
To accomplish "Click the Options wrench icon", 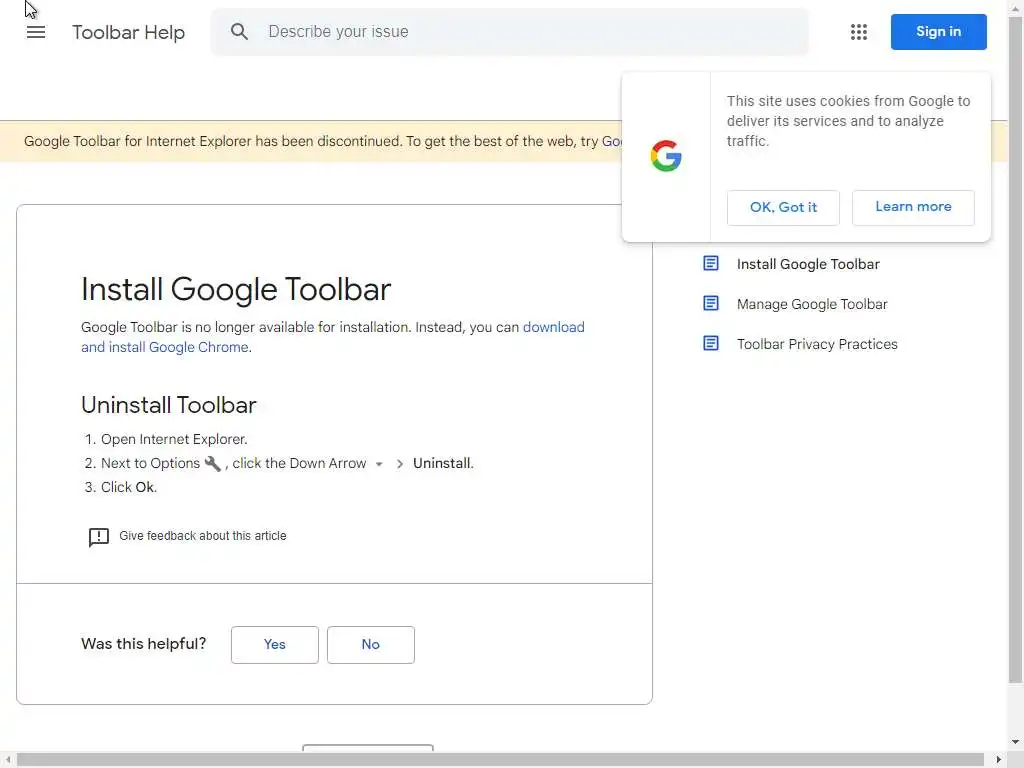I will 212,464.
